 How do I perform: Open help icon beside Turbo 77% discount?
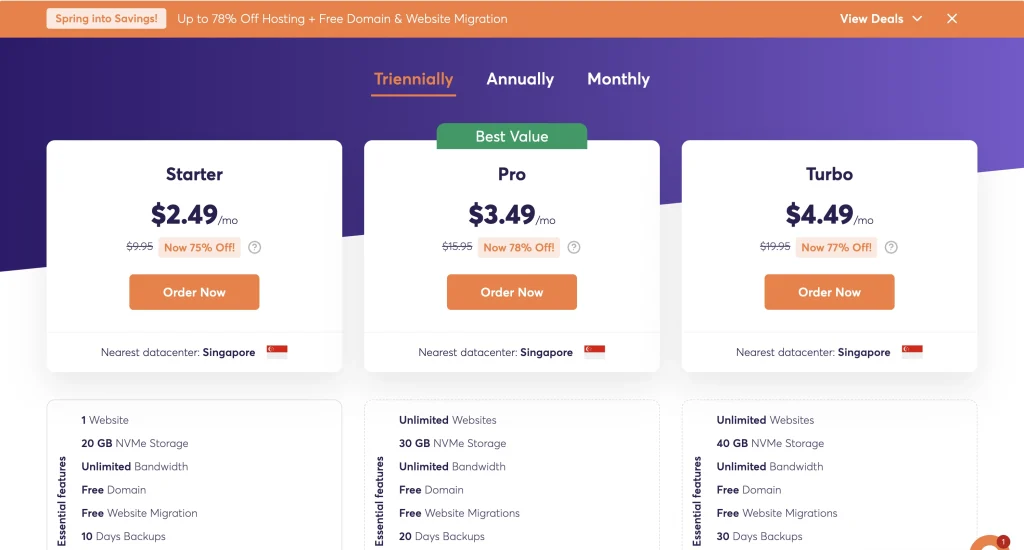click(x=891, y=248)
